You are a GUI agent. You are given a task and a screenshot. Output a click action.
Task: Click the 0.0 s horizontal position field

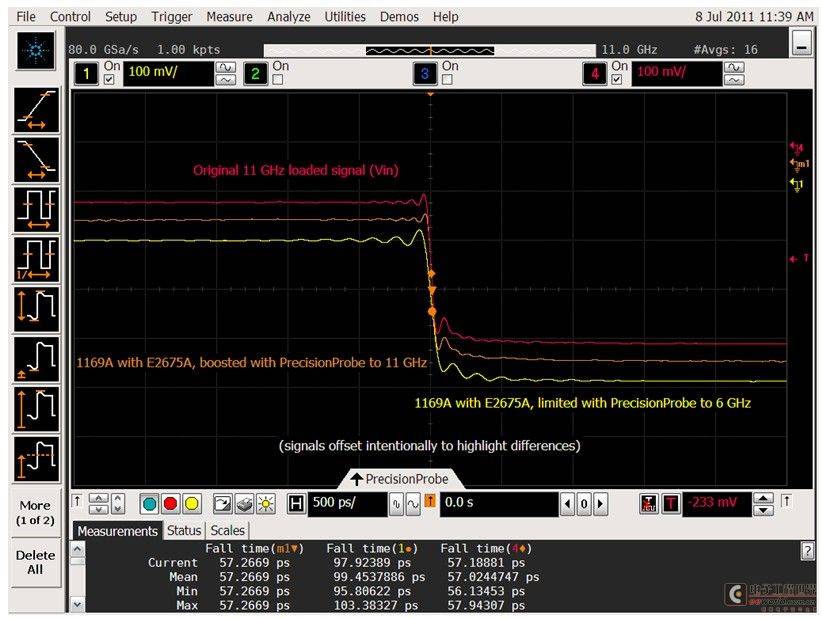point(499,504)
